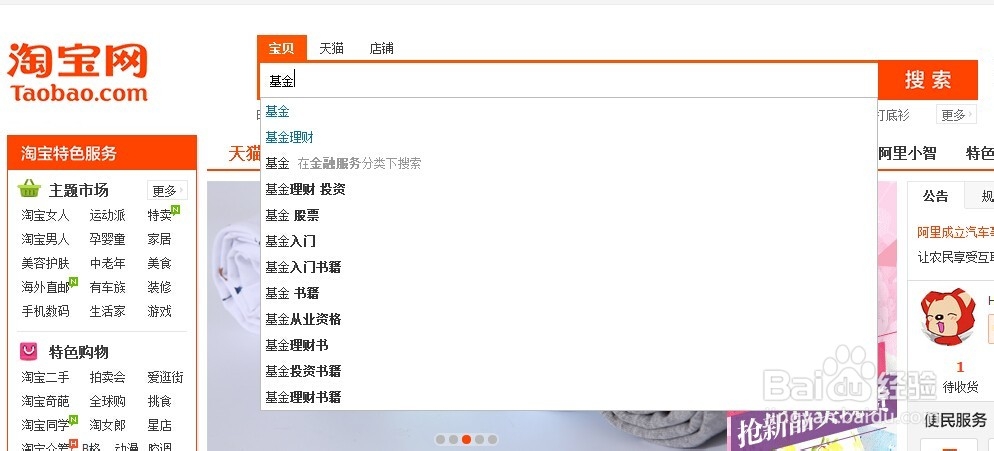Open the 特卖 category link
This screenshot has width=994, height=451.
coord(160,215)
